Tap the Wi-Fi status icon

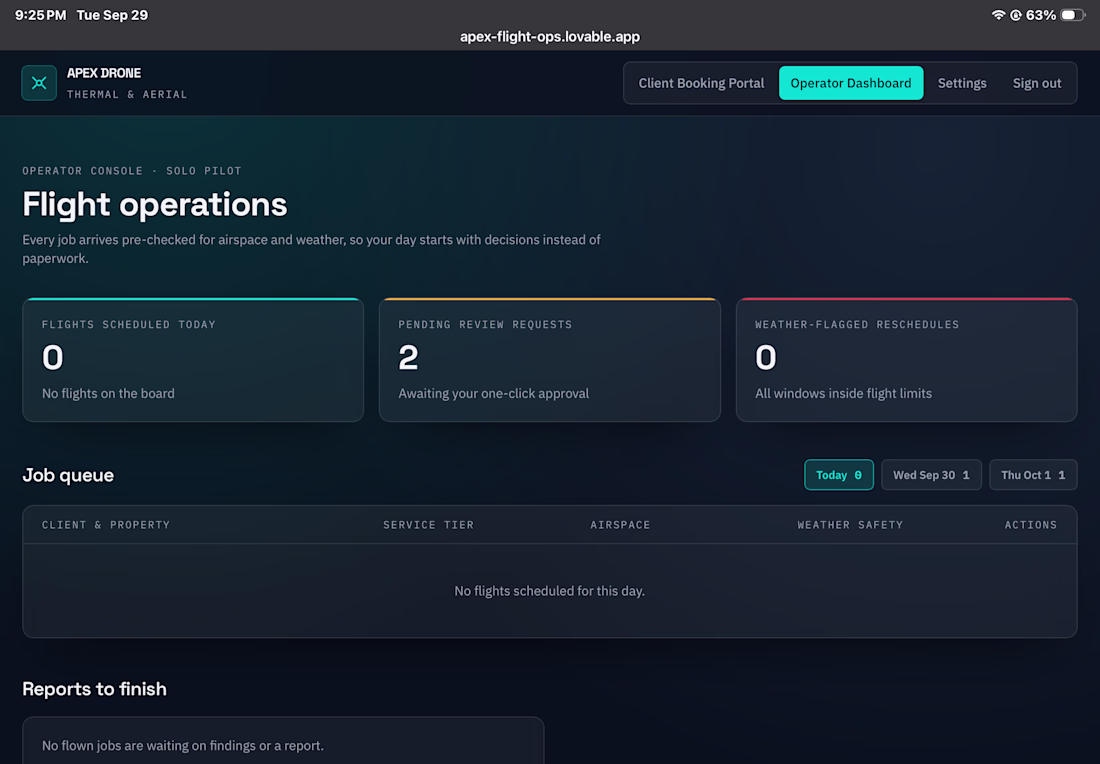tap(998, 15)
